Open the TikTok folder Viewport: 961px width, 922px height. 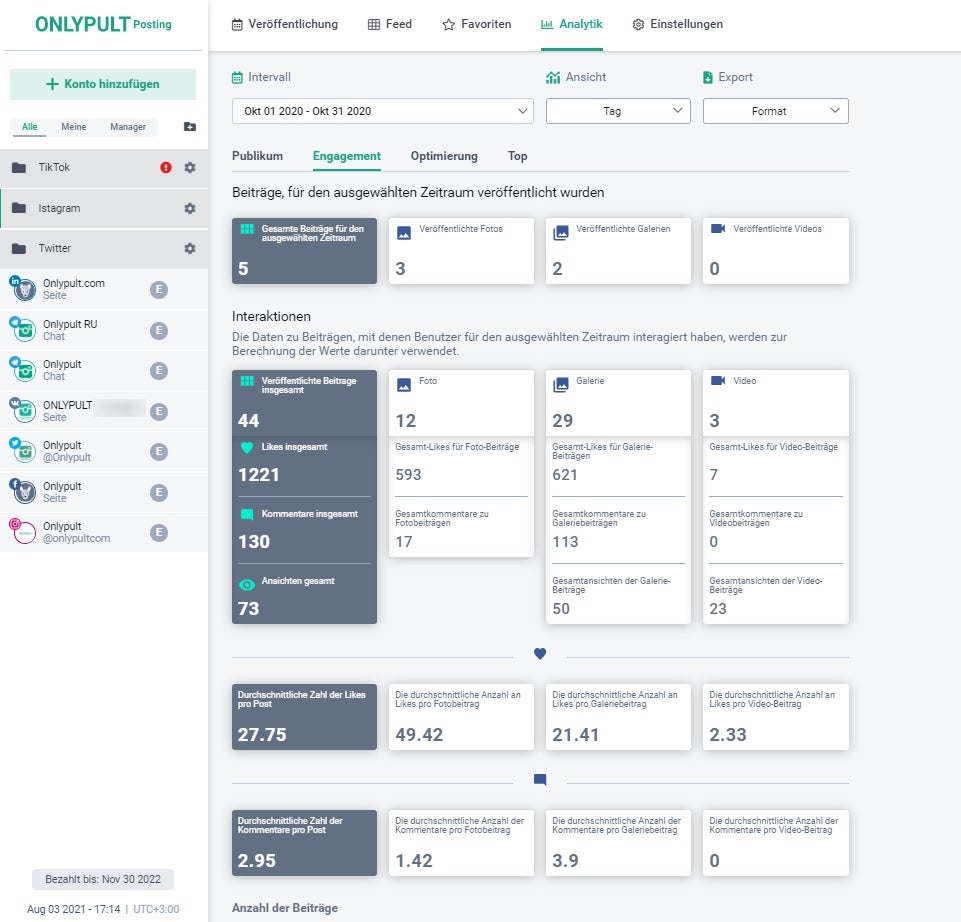pyautogui.click(x=104, y=167)
